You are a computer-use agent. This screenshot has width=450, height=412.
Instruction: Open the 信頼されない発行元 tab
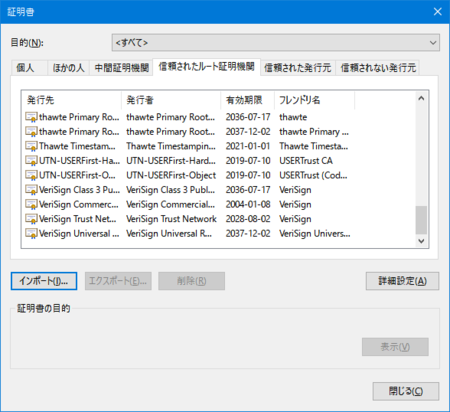[x=378, y=68]
